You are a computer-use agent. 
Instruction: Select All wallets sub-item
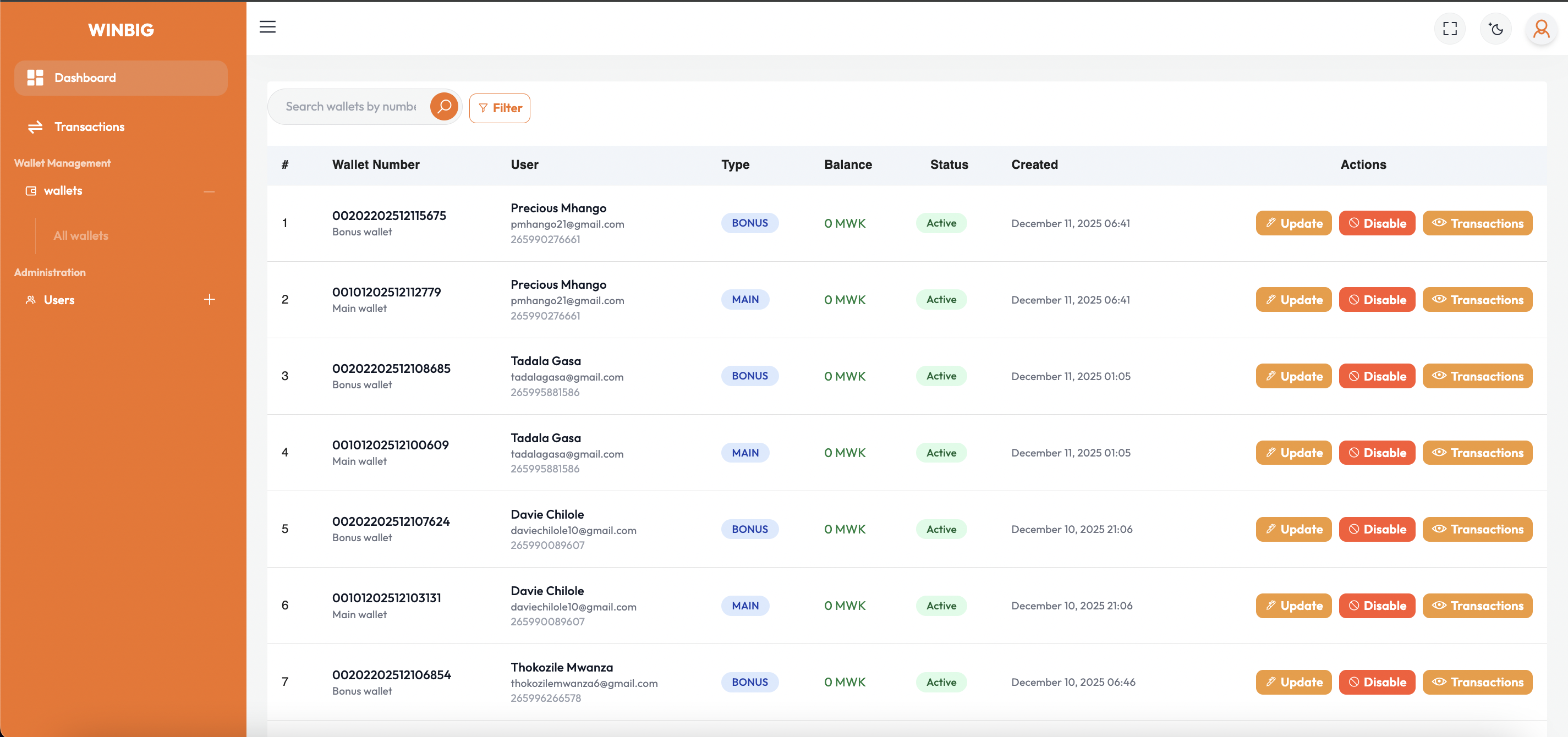[x=80, y=235]
